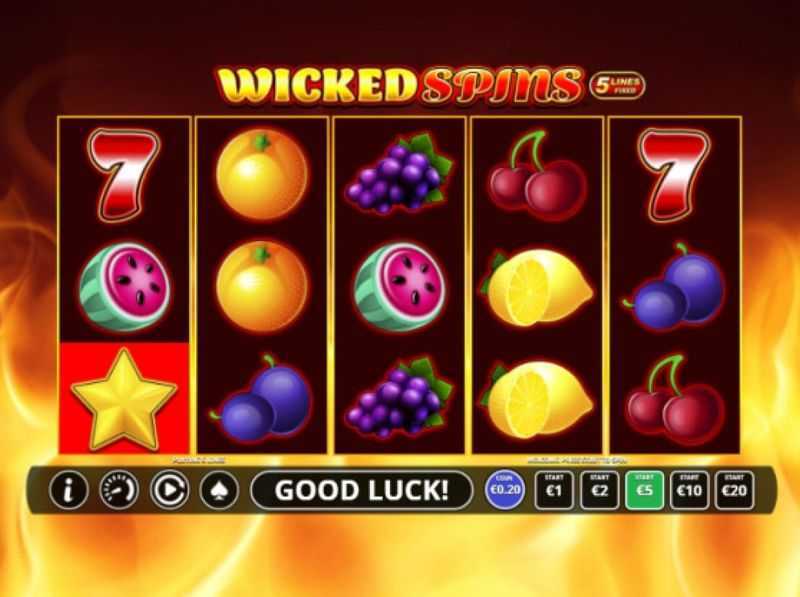The width and height of the screenshot is (800, 597).
Task: Open the gamble spade icon
Action: [x=219, y=490]
